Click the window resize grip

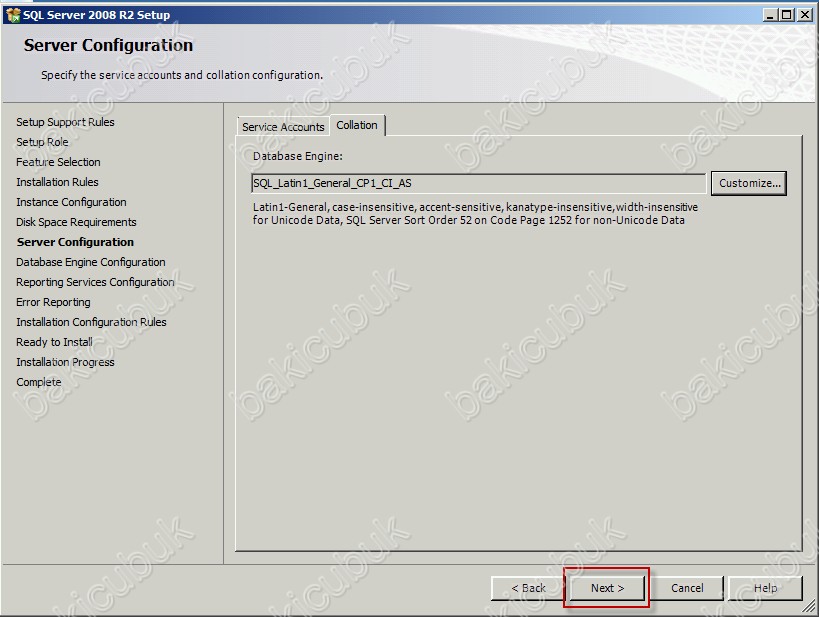(809, 606)
